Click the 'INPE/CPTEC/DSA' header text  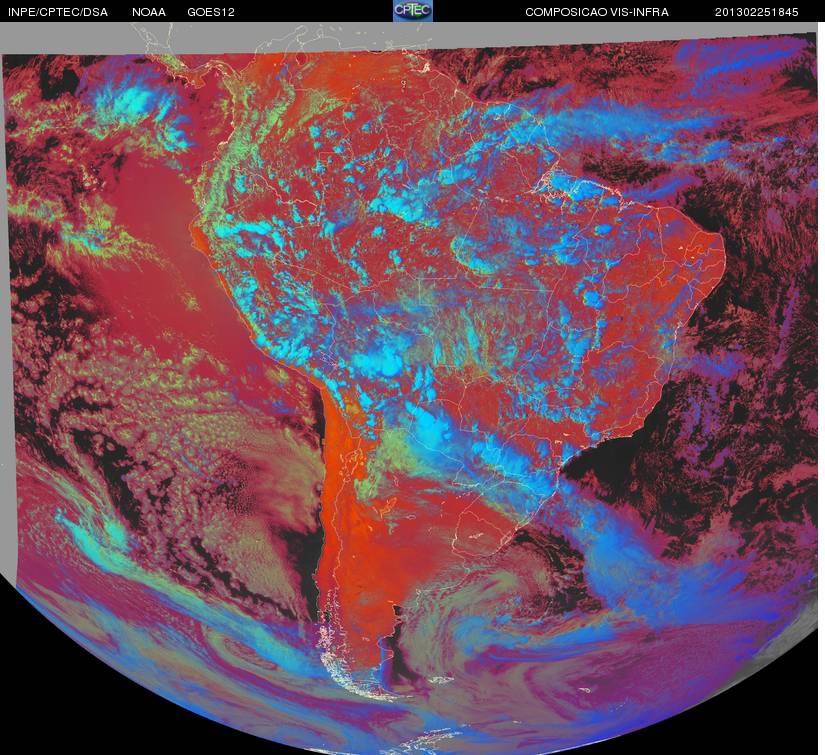coord(58,12)
